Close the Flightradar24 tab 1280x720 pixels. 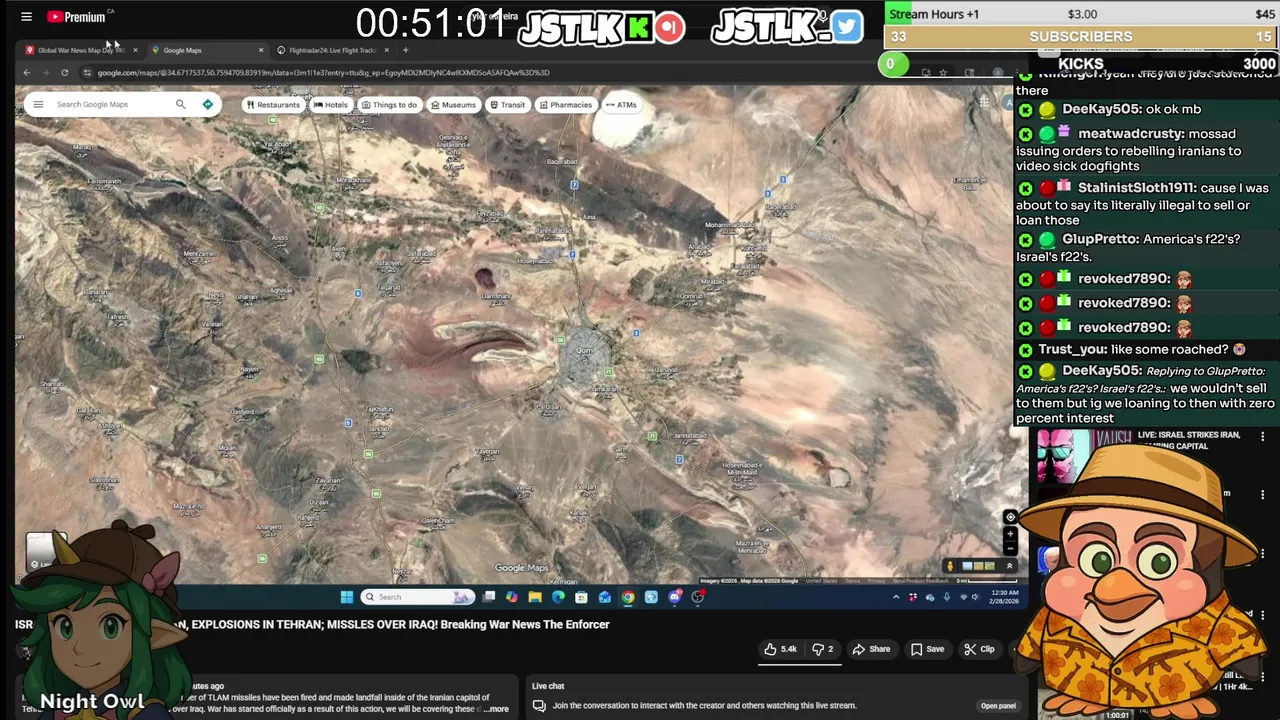(x=387, y=50)
